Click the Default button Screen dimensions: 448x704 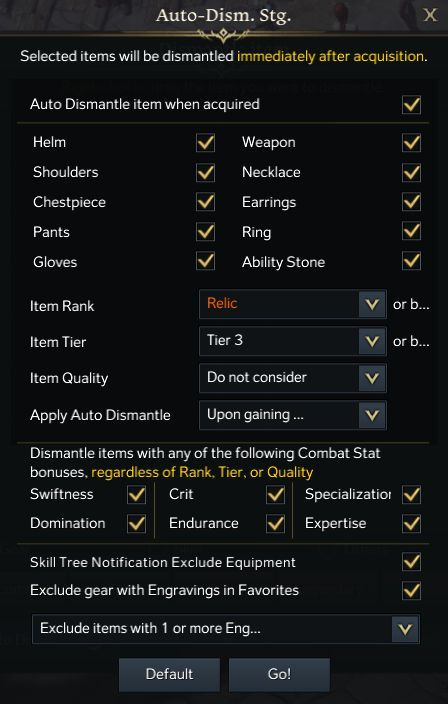pyautogui.click(x=169, y=674)
